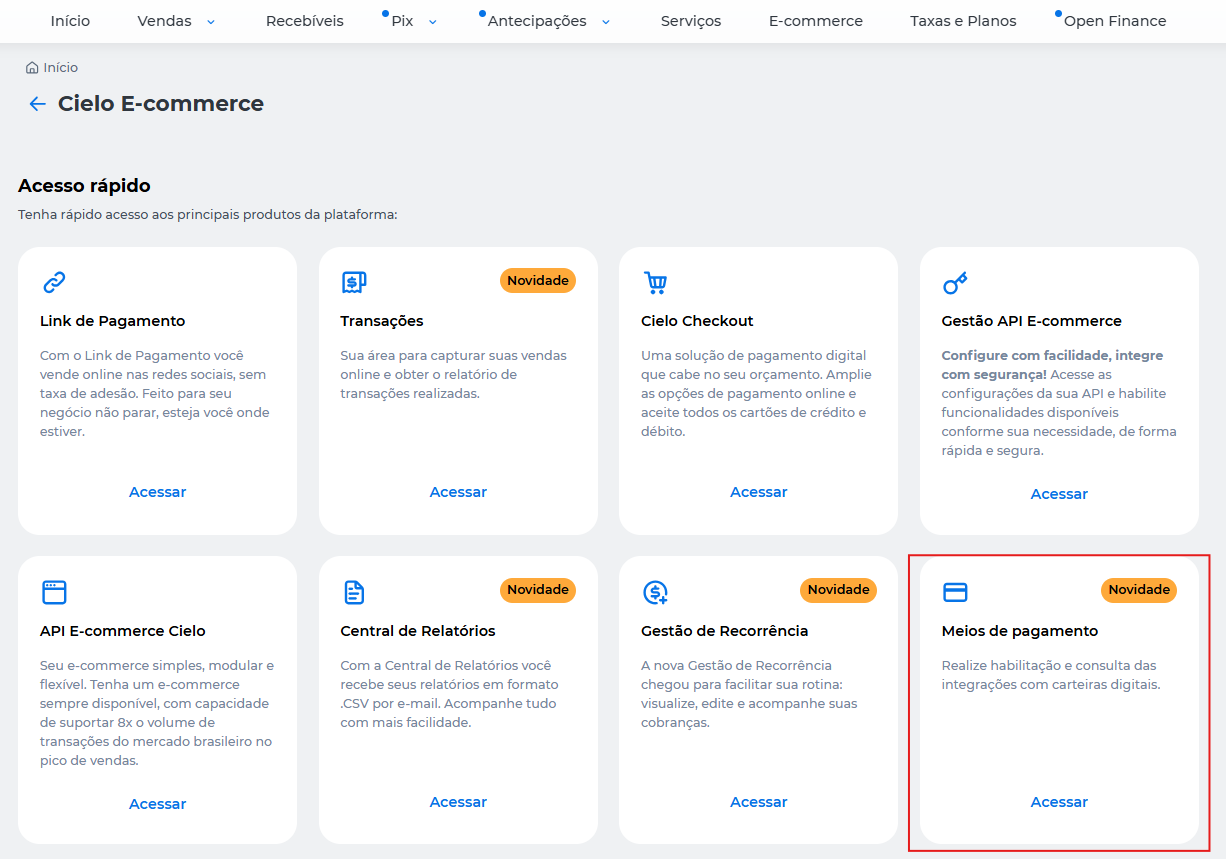Click the Link de Pagamento card title
This screenshot has height=859, width=1226.
(113, 321)
